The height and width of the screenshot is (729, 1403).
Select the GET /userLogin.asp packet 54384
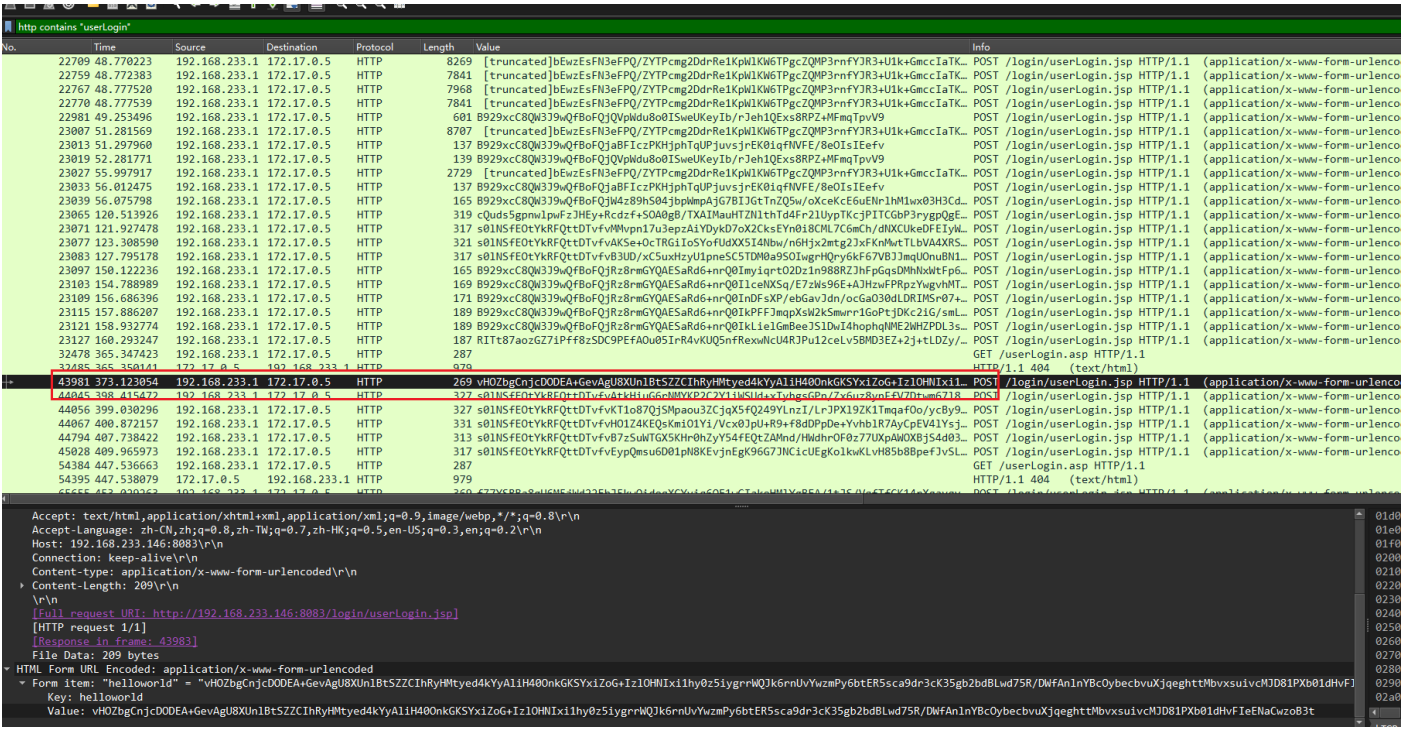point(700,465)
